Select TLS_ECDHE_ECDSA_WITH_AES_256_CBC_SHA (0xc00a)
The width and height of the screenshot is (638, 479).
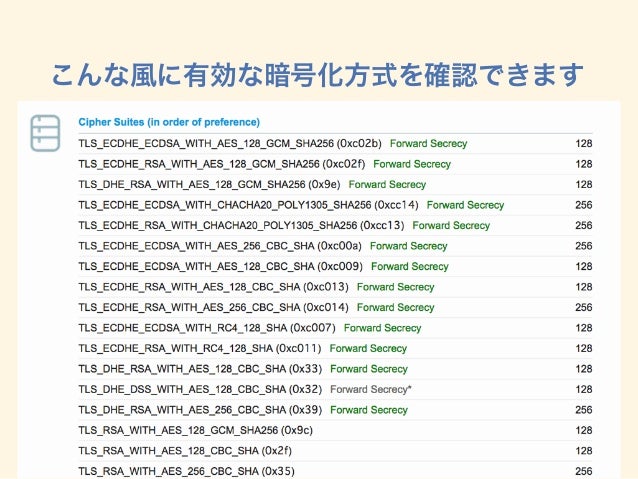click(220, 246)
